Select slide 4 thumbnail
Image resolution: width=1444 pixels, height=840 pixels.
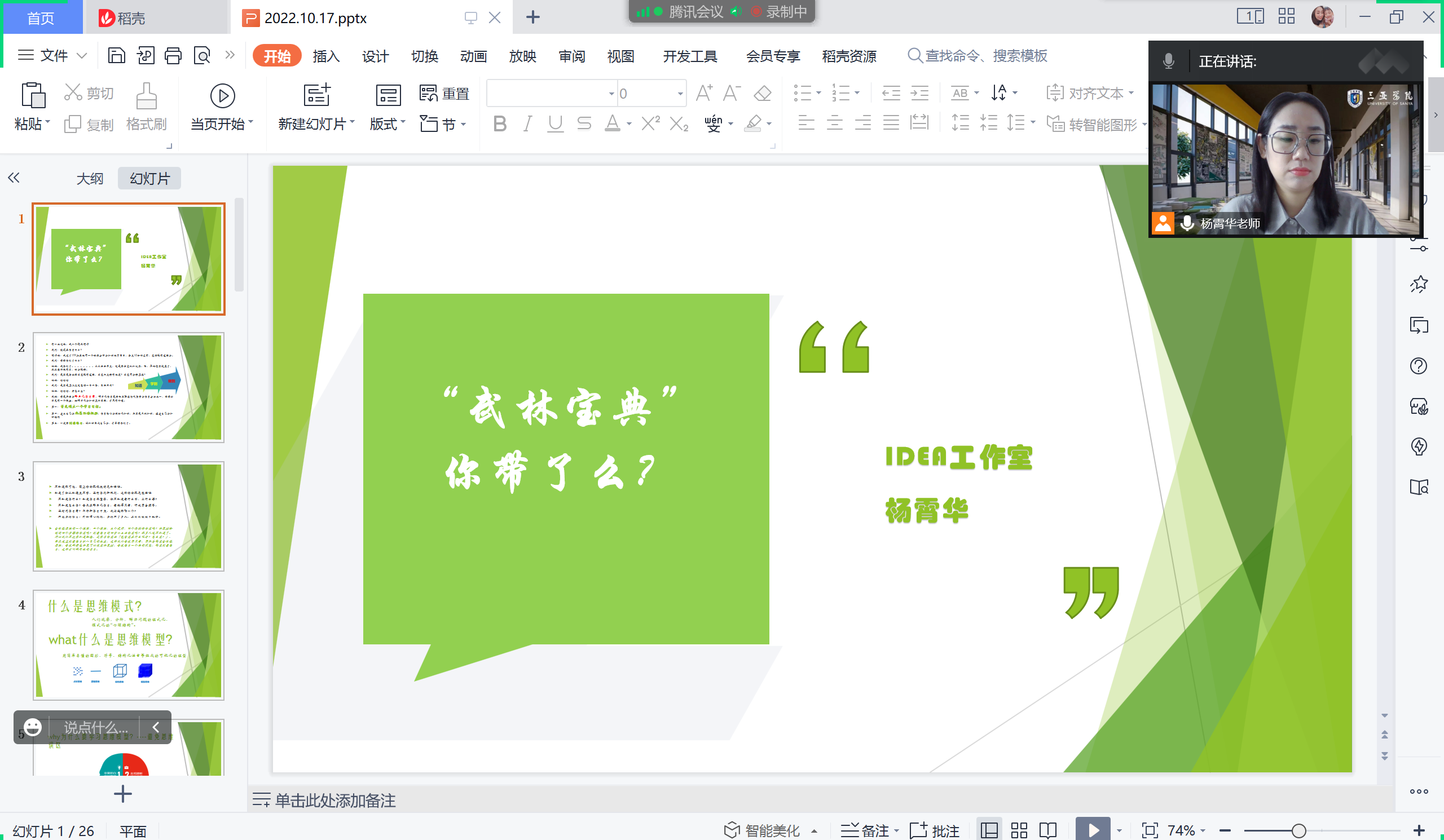[x=129, y=645]
